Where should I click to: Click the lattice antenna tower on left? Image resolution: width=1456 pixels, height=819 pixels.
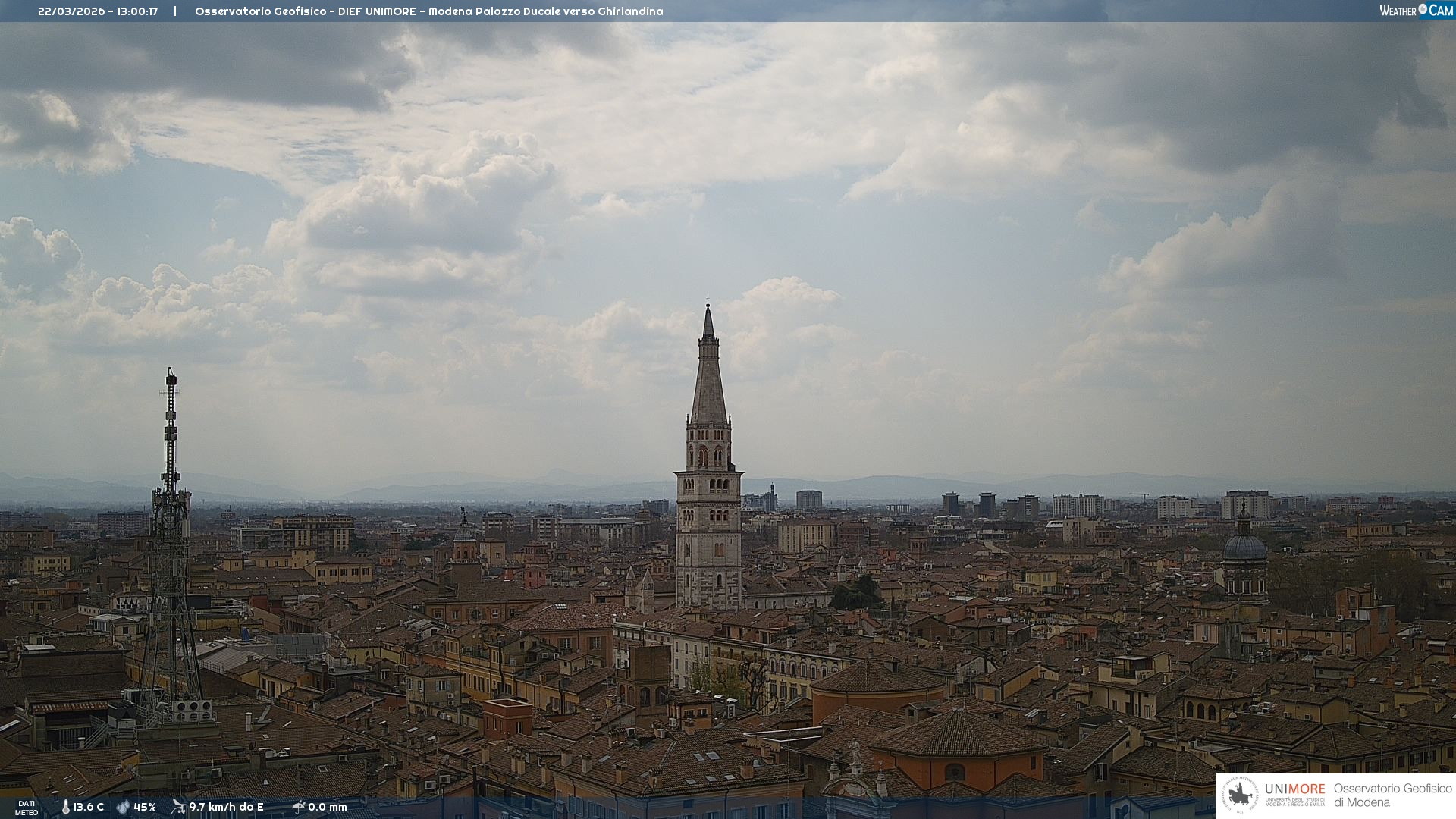(x=170, y=531)
